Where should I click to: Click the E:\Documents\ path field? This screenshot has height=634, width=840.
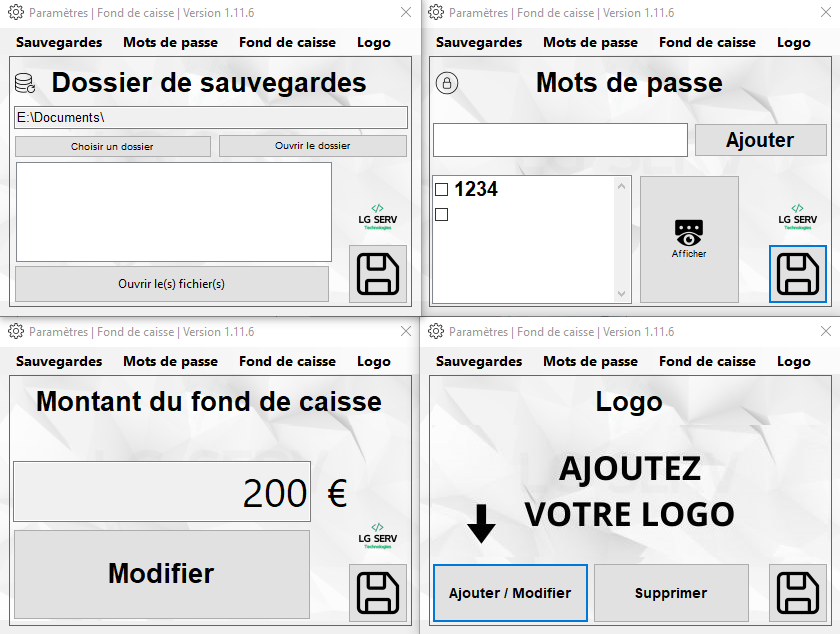click(x=210, y=117)
